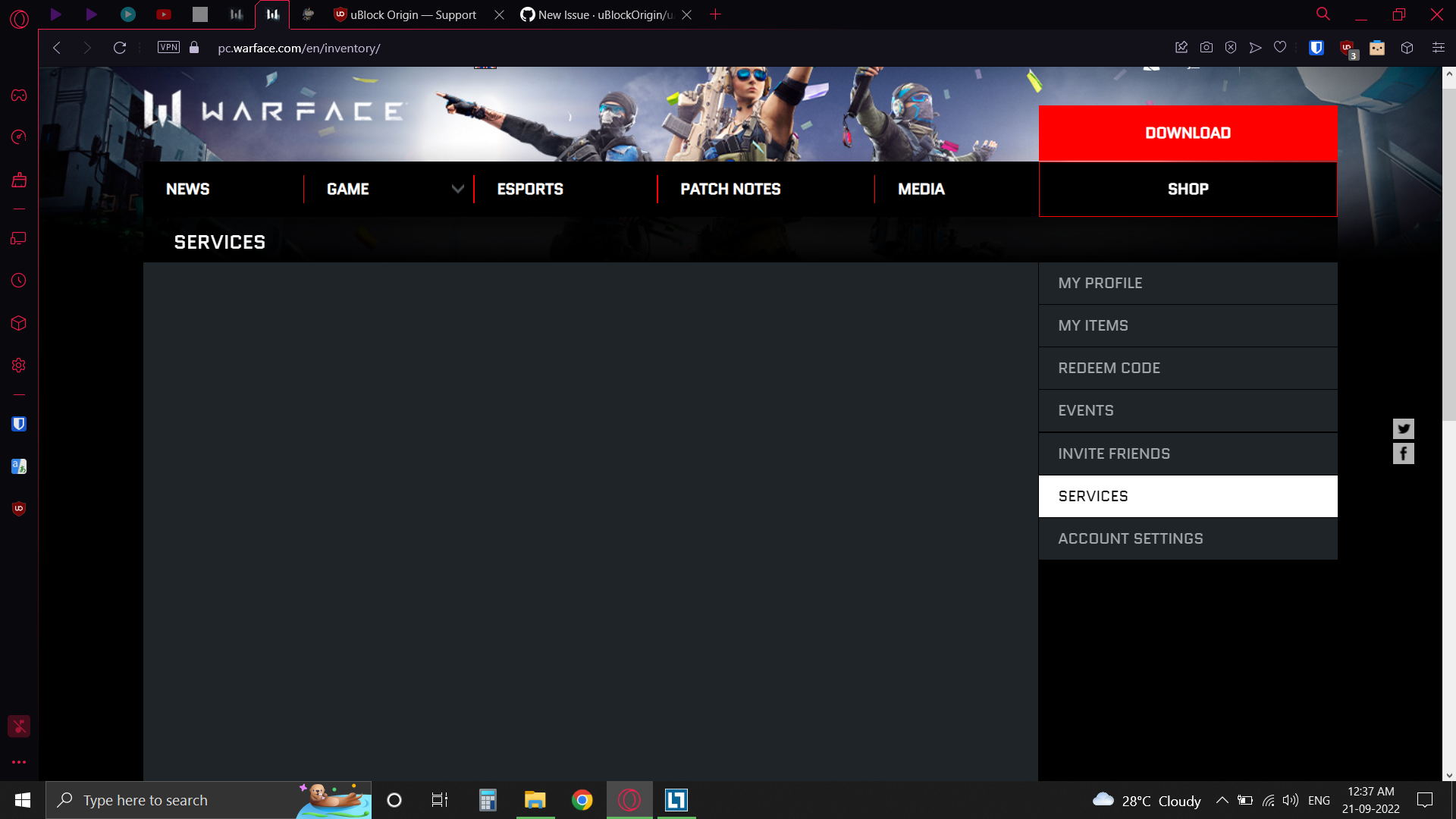
Task: Click the red DOWNLOAD button
Action: [x=1187, y=133]
